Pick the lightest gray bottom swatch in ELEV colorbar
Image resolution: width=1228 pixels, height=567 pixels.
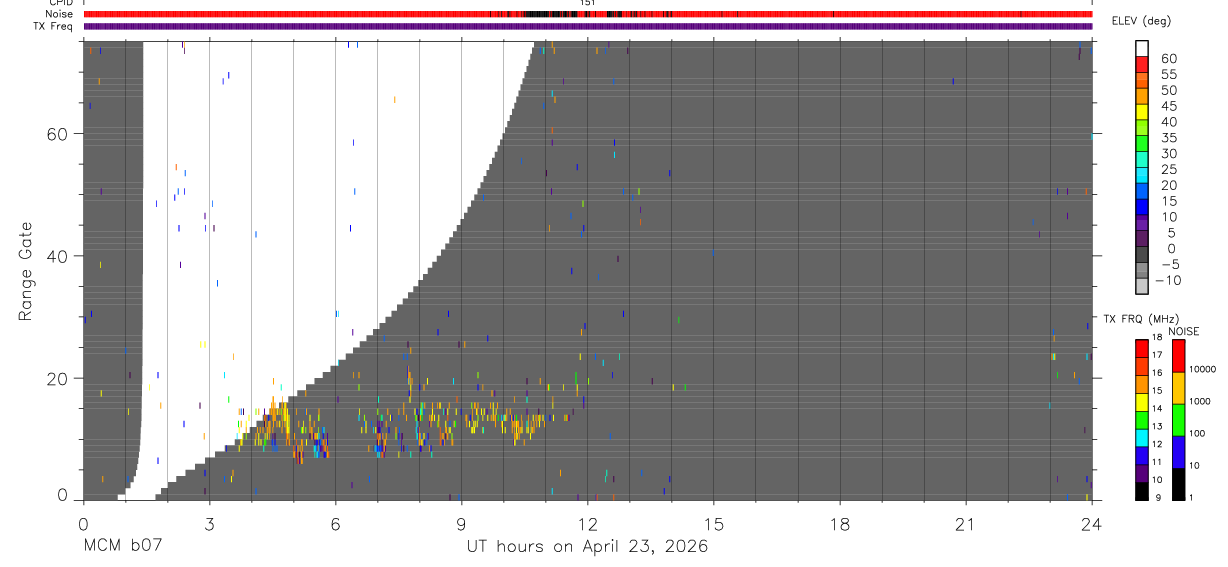[x=1142, y=287]
